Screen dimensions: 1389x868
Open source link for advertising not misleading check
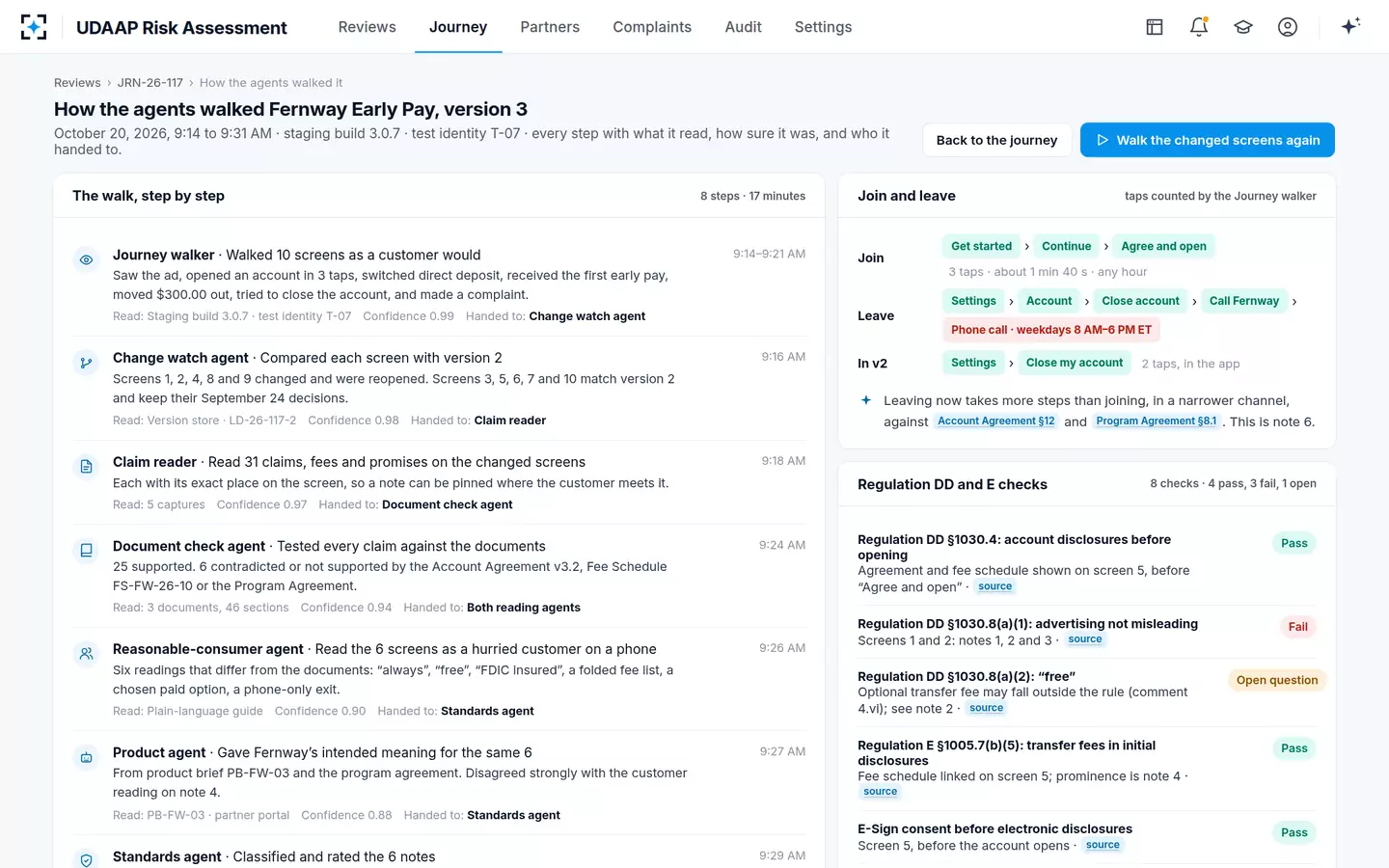[x=1085, y=639]
